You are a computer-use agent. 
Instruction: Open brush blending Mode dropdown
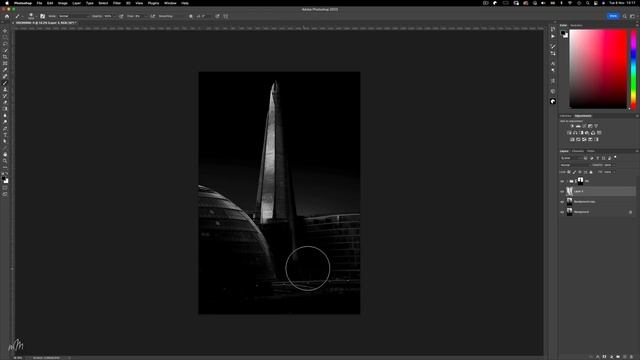[74, 16]
